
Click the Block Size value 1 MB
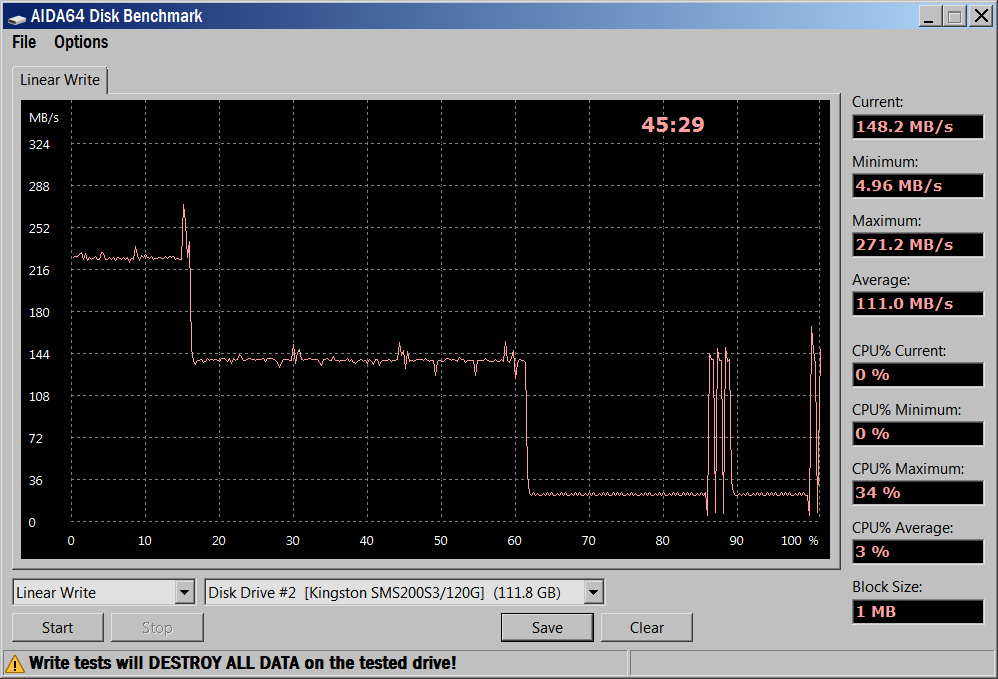coord(918,612)
